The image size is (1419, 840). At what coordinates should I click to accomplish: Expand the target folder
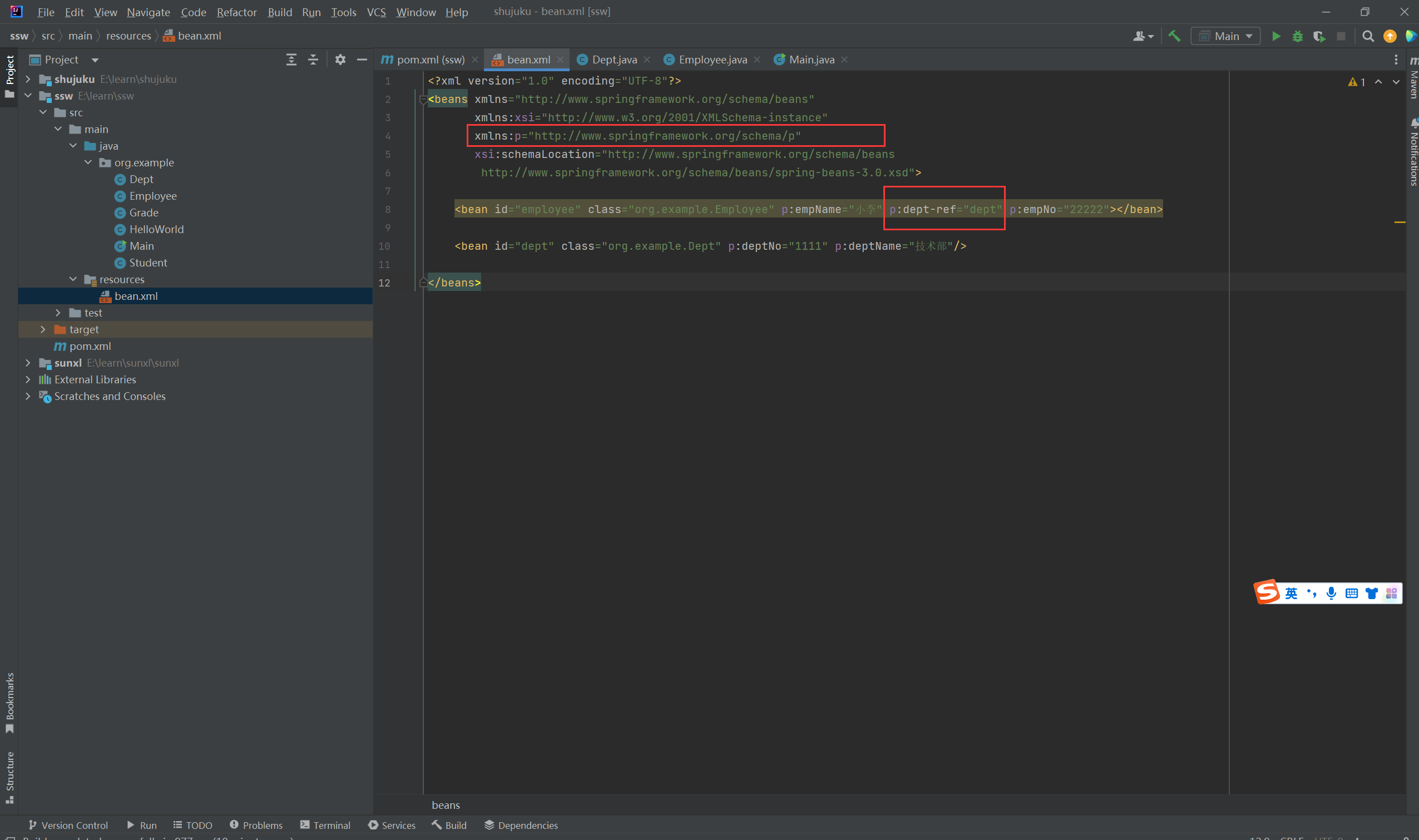click(43, 329)
